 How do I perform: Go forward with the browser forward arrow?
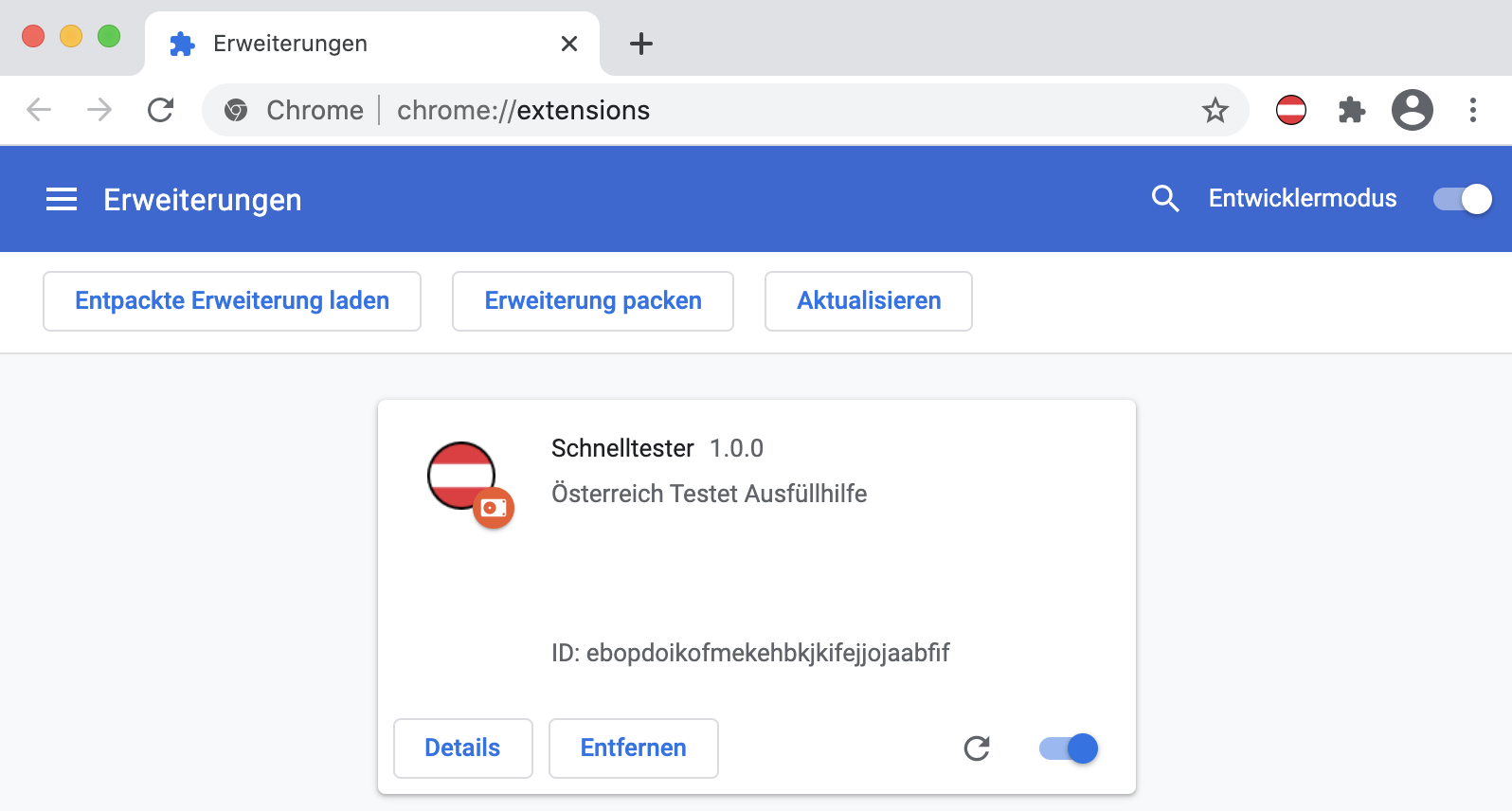(x=99, y=110)
